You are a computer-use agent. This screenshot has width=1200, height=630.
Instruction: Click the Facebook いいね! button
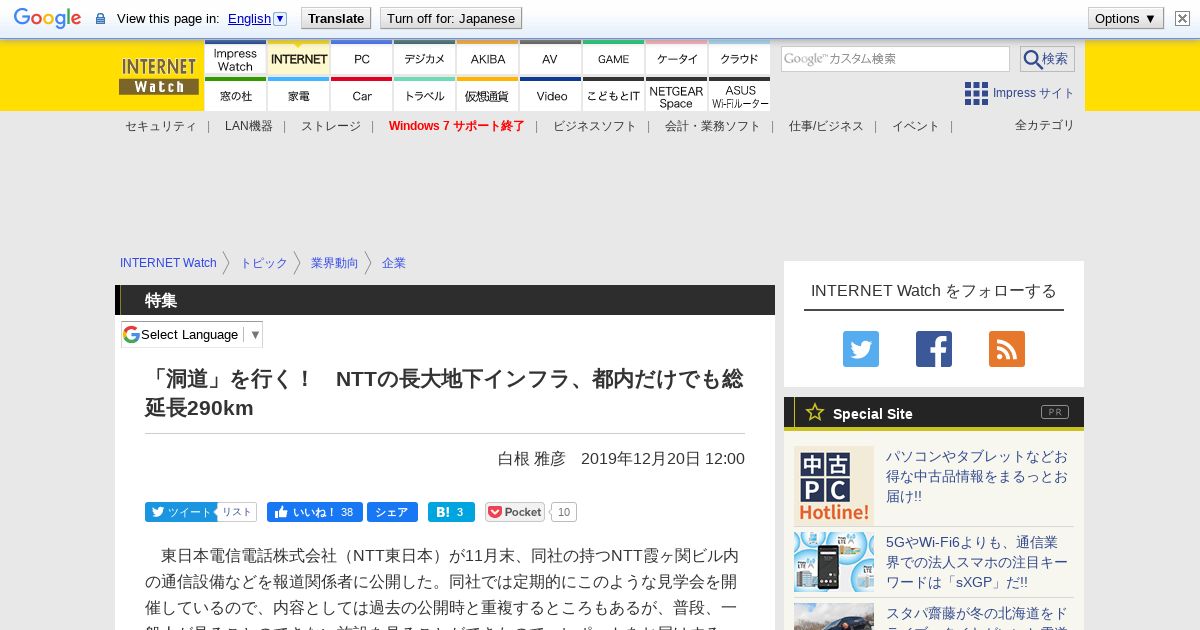coord(315,512)
